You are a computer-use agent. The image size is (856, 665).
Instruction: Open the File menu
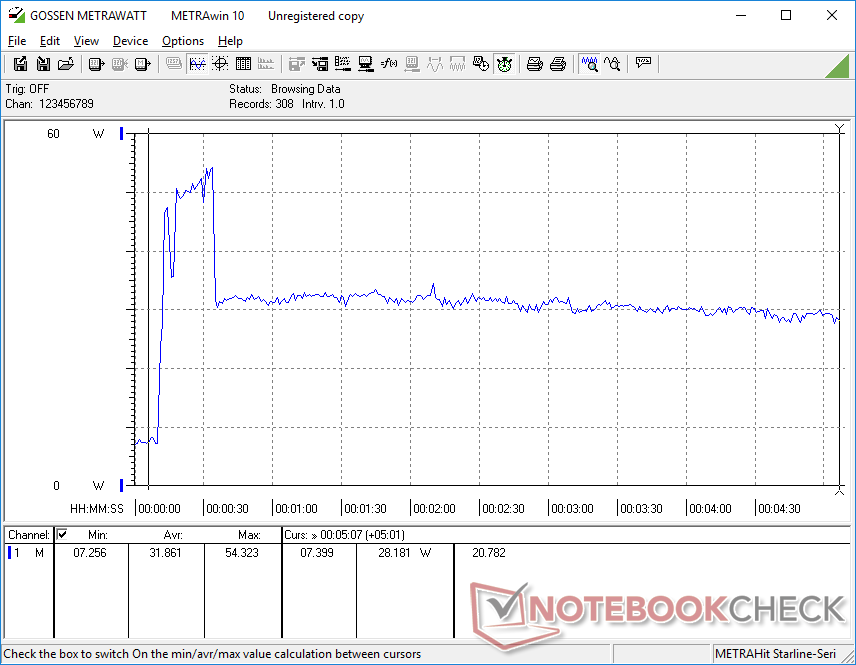[x=17, y=41]
